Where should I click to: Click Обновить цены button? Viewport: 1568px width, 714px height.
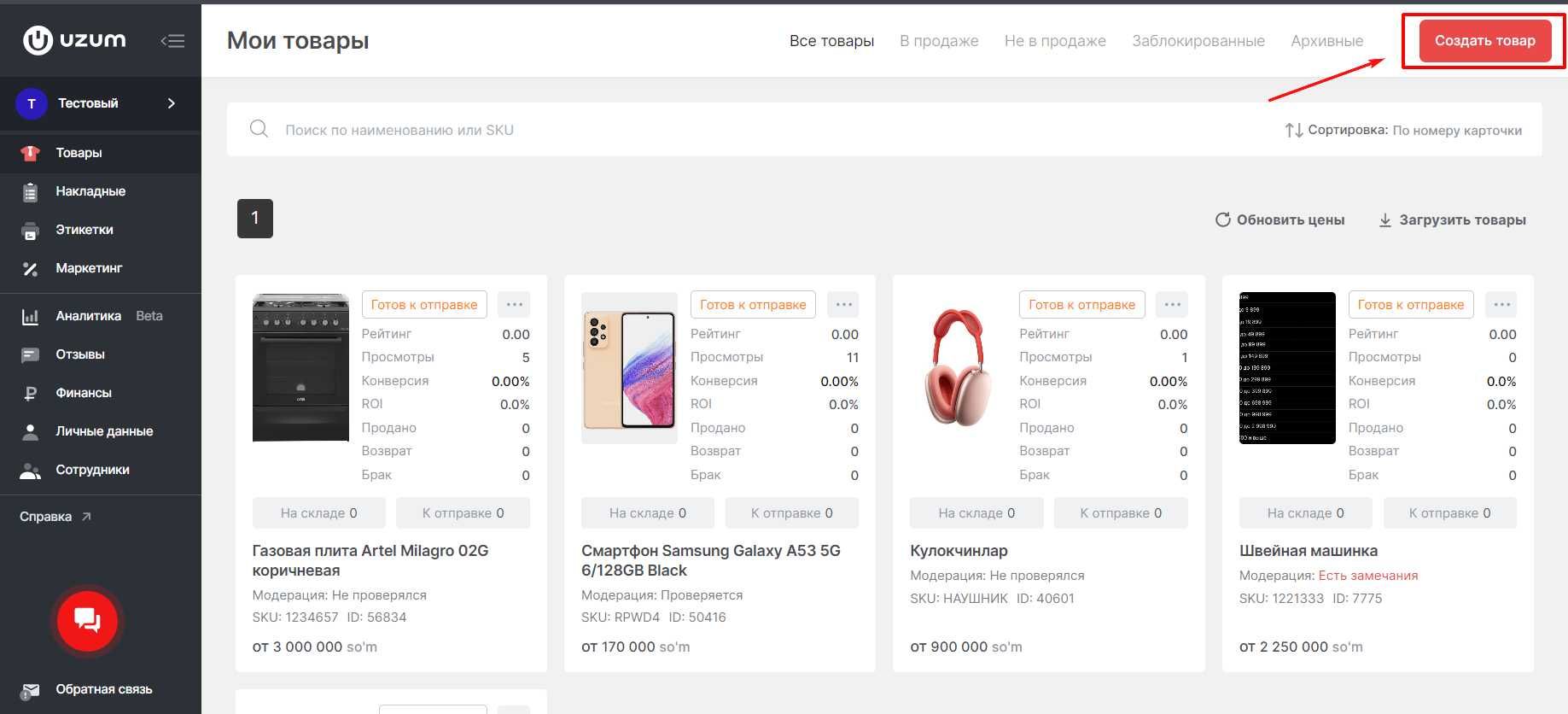(x=1279, y=219)
